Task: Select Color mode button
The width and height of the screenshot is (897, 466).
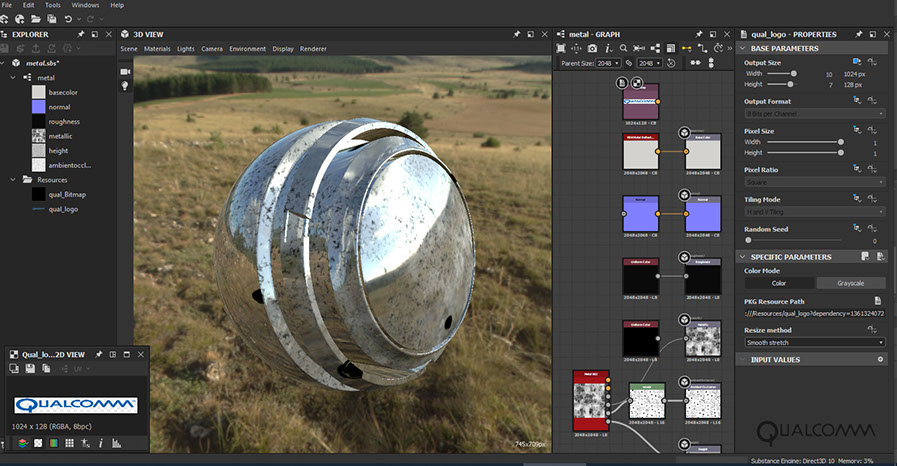Action: point(778,283)
